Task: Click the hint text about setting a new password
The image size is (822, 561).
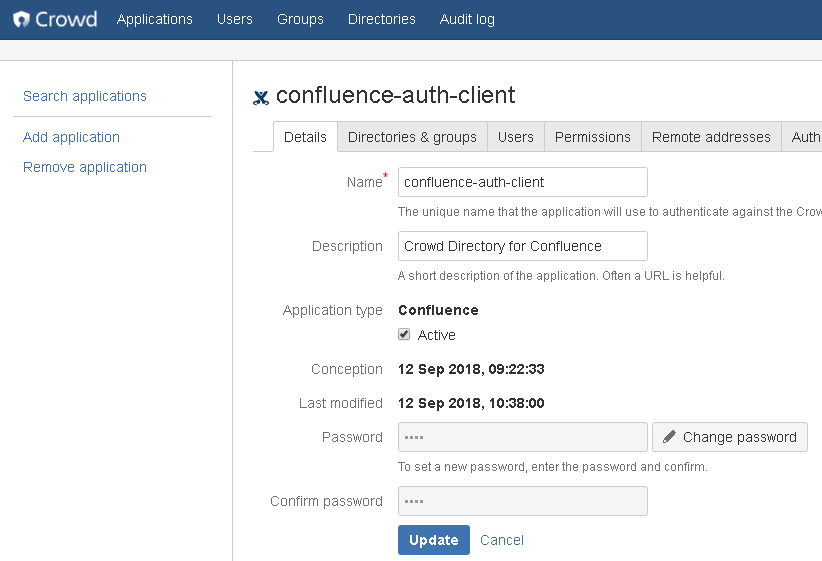Action: pos(553,467)
